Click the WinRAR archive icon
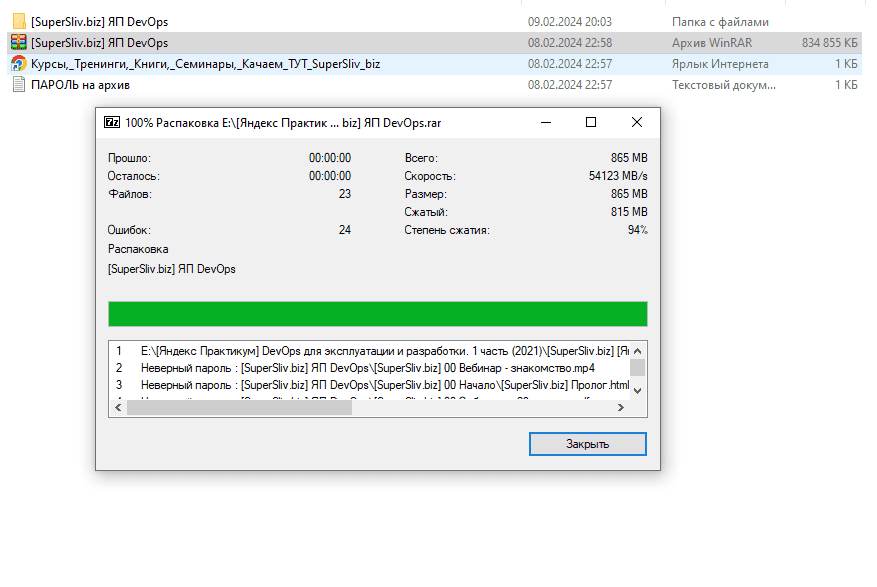 coord(18,42)
